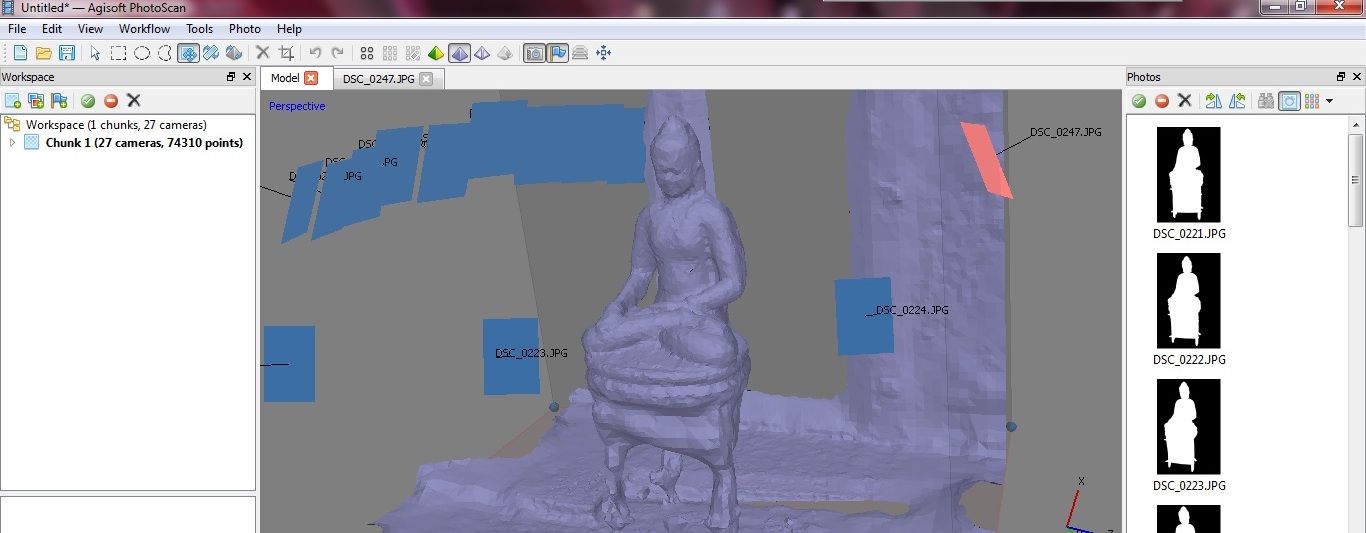The image size is (1366, 533).
Task: Toggle Show Masks in Photos pane
Action: (1290, 101)
